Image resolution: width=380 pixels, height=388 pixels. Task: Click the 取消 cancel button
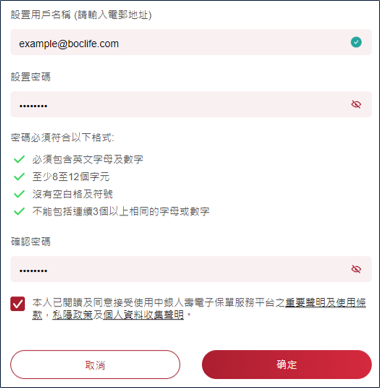[95, 365]
